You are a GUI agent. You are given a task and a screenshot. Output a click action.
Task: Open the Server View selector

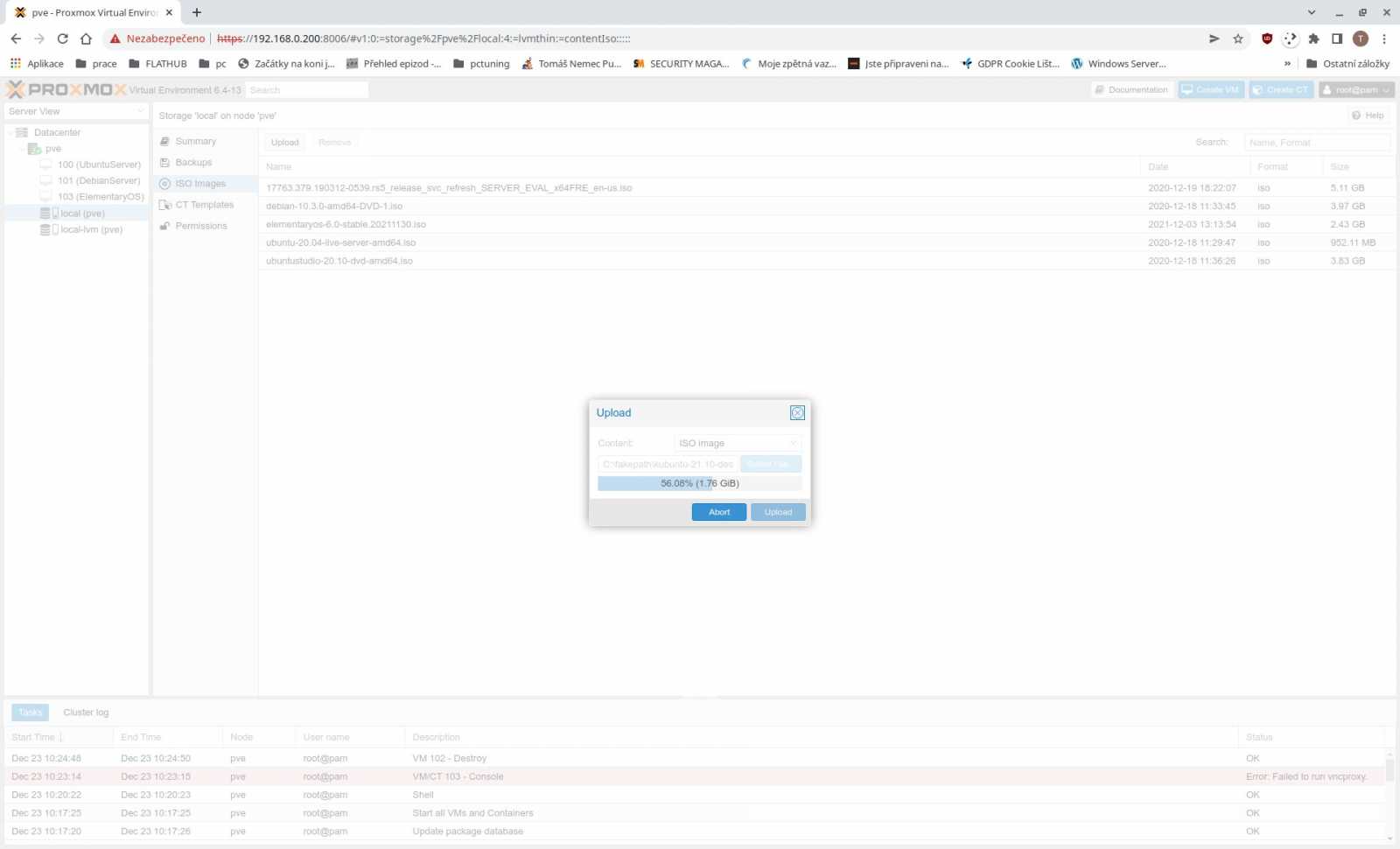[76, 111]
